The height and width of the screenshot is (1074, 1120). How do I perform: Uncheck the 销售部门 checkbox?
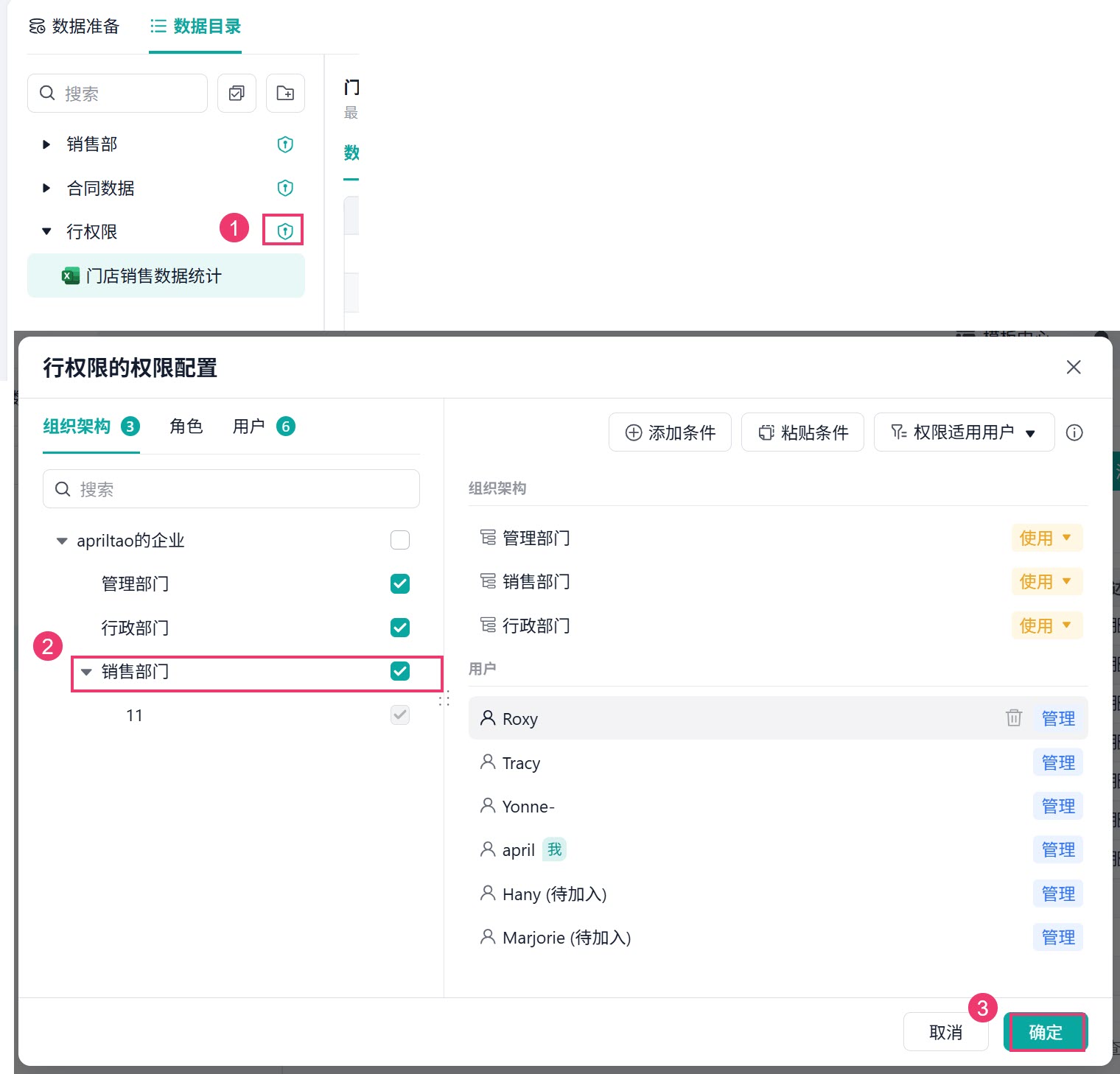click(400, 671)
